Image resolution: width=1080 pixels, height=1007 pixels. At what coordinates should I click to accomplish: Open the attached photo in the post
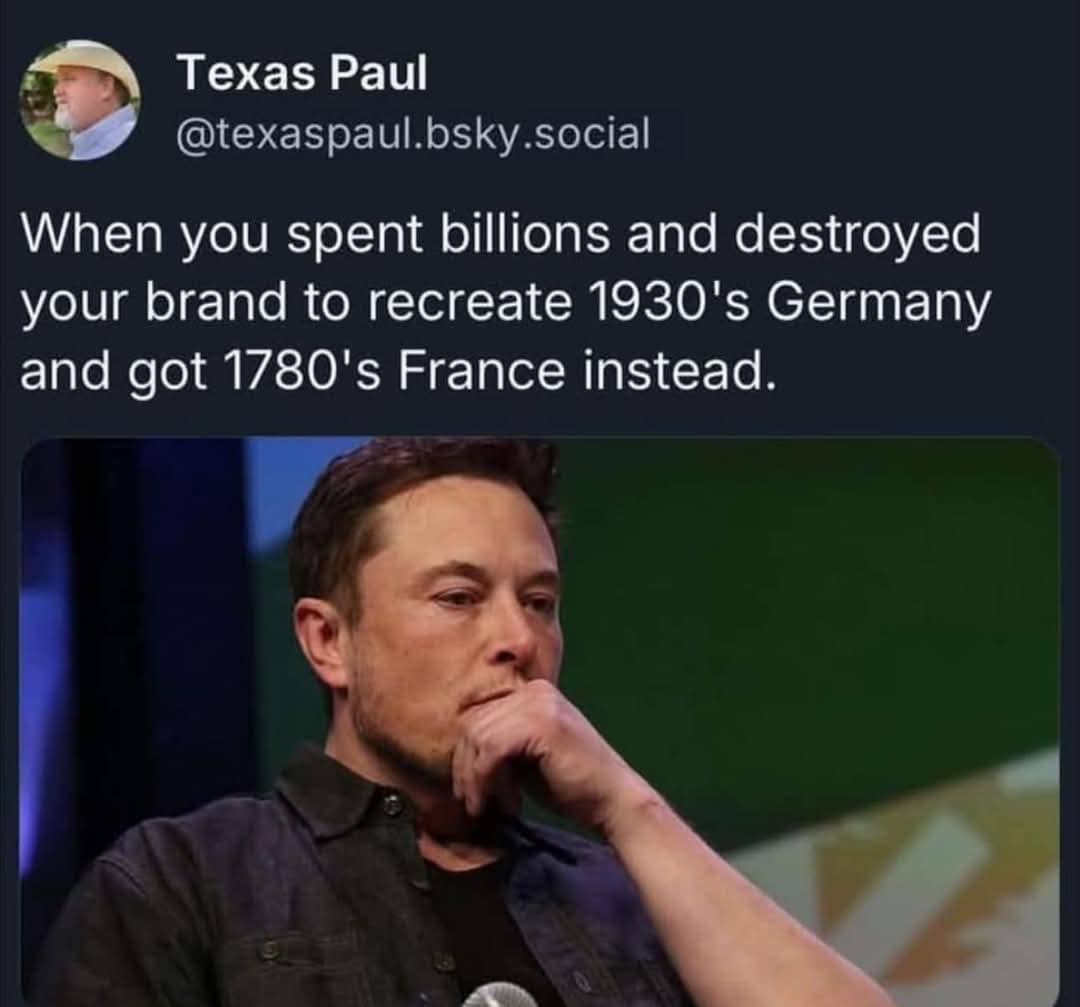(x=540, y=722)
